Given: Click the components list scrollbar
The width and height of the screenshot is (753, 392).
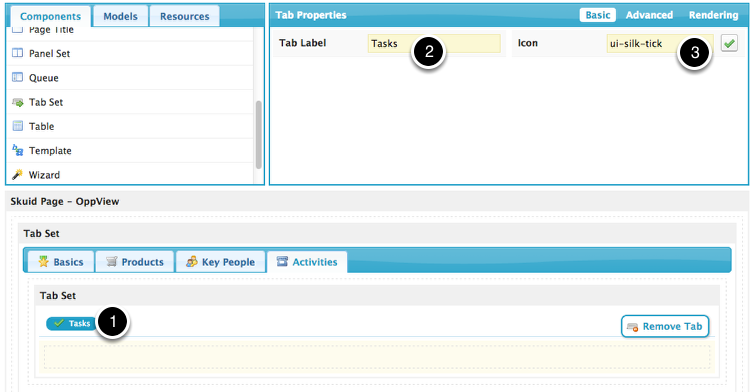Looking at the screenshot, I should point(259,135).
